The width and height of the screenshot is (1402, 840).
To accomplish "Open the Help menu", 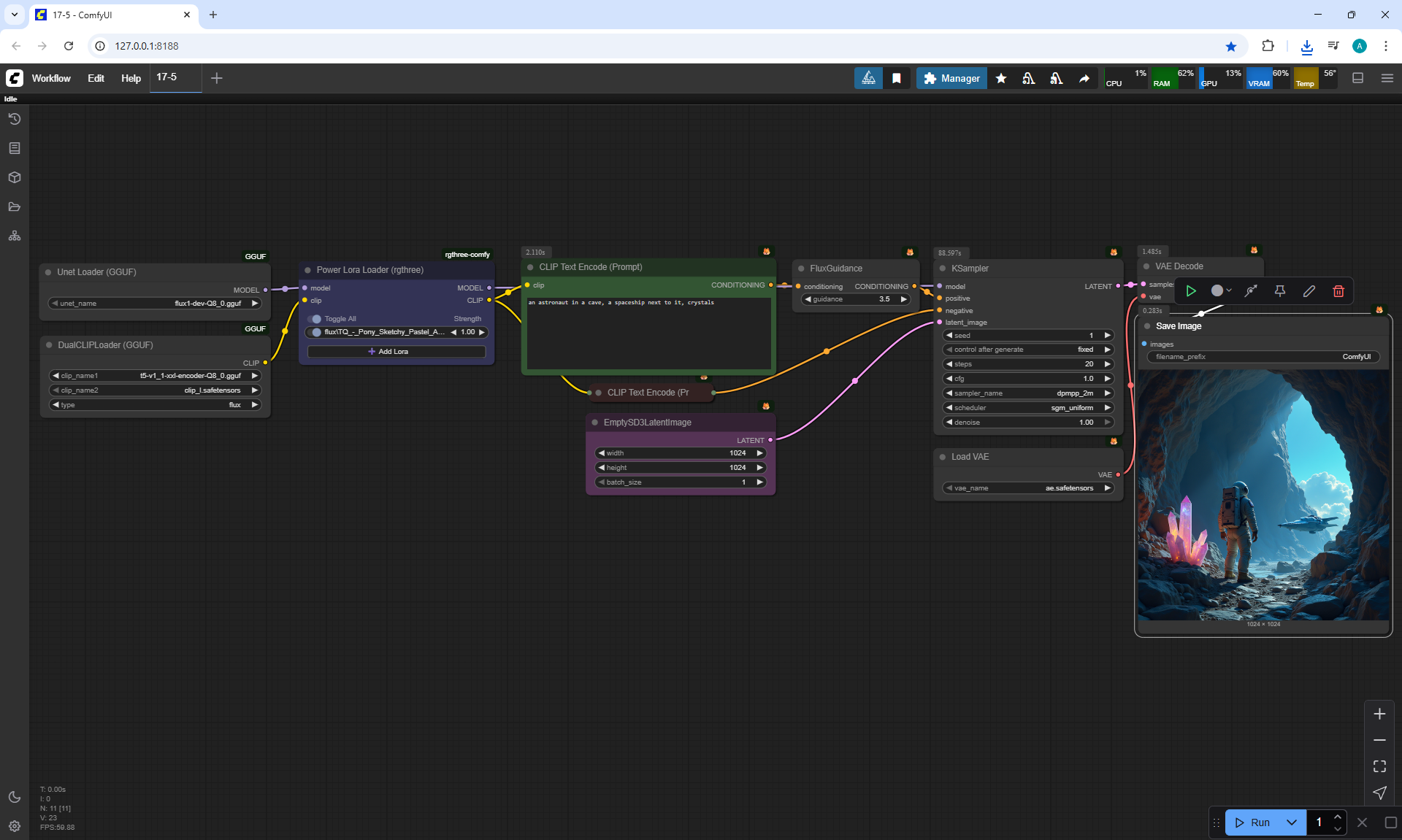I will coord(131,78).
